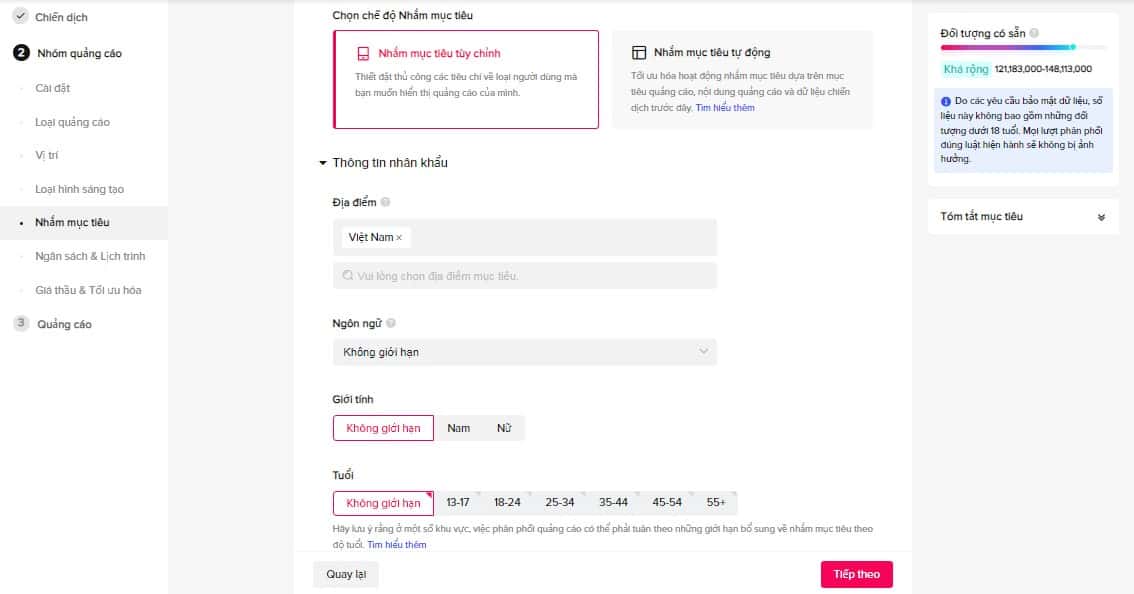Screen dimensions: 1134x594
Task: Go to Ngân sách & Lịch trình section
Action: point(90,256)
